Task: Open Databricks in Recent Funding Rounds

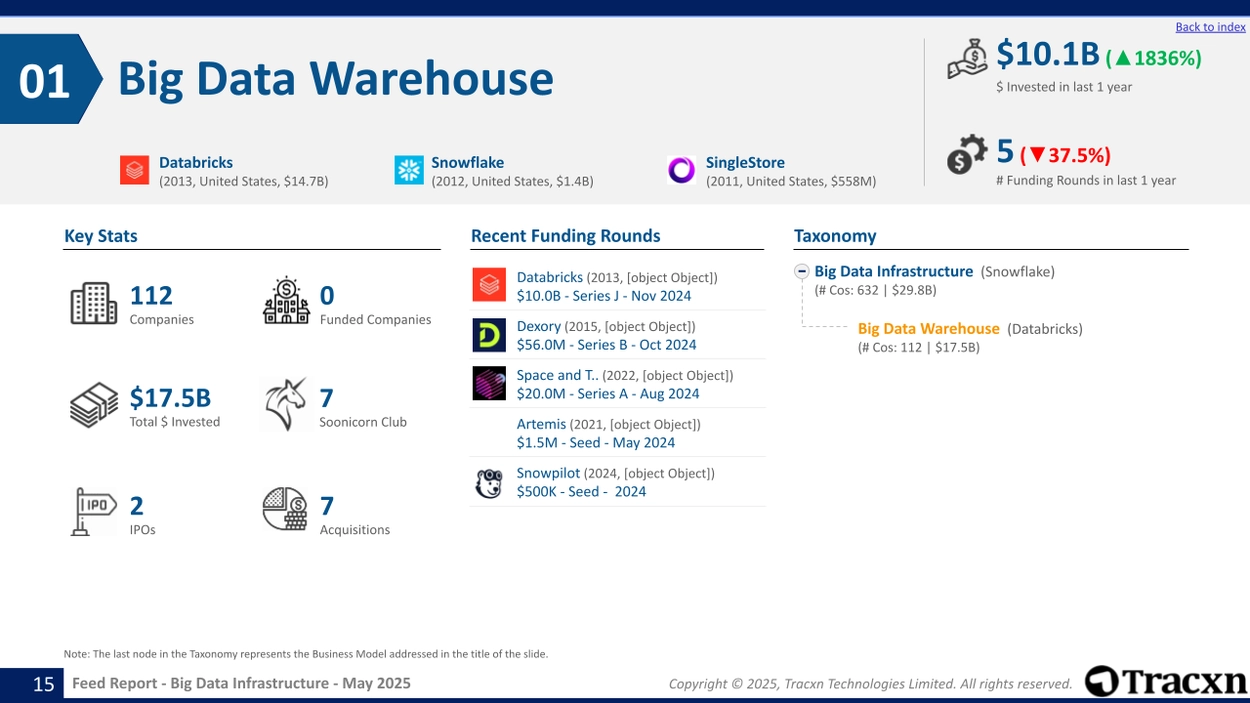Action: tap(550, 277)
